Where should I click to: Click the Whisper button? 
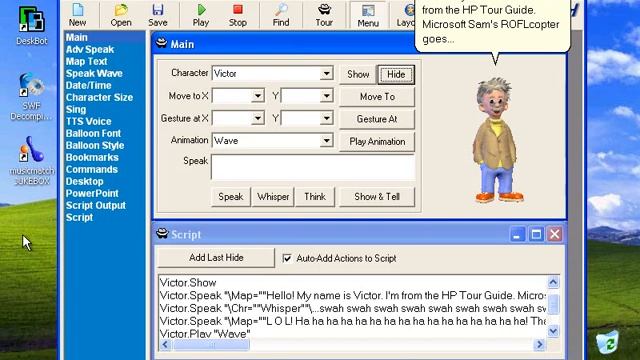click(x=273, y=197)
